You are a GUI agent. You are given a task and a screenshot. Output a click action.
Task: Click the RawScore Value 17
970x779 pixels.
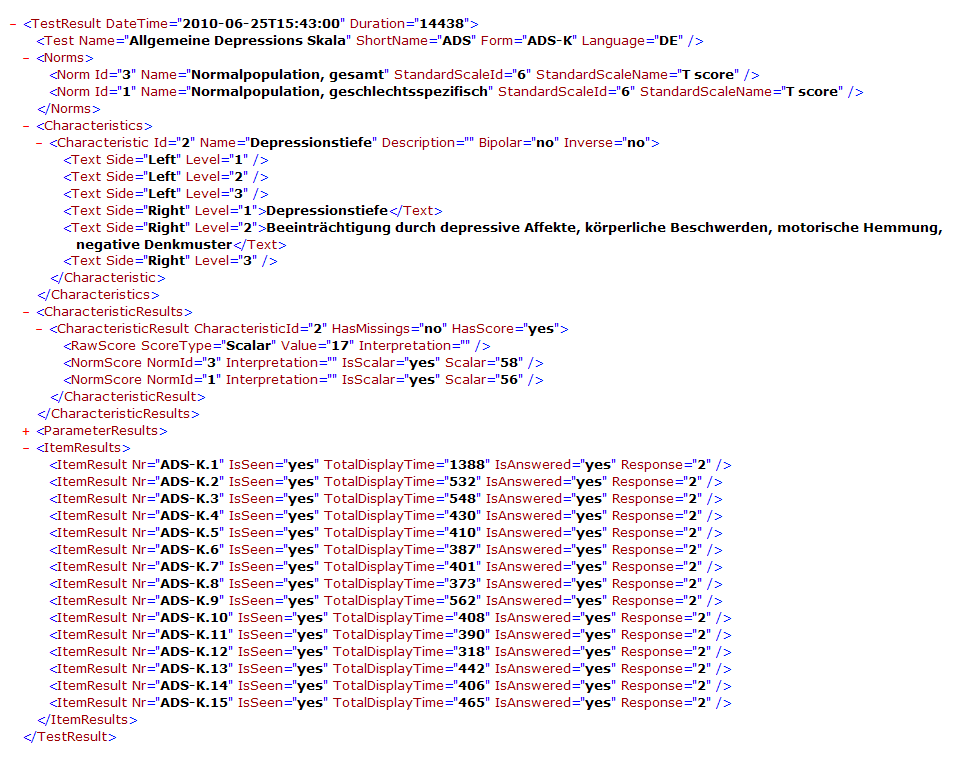coord(341,346)
